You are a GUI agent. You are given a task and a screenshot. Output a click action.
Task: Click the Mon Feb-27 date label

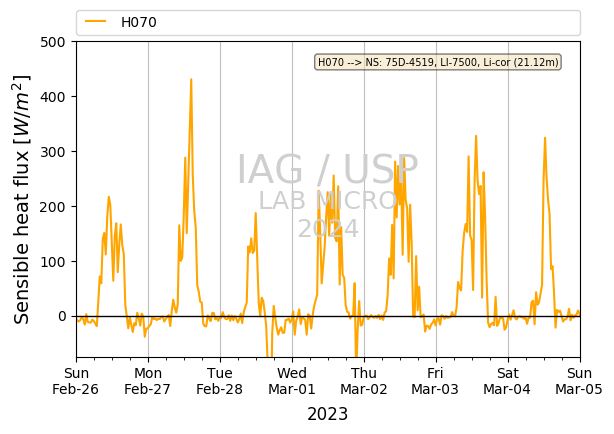point(148,381)
